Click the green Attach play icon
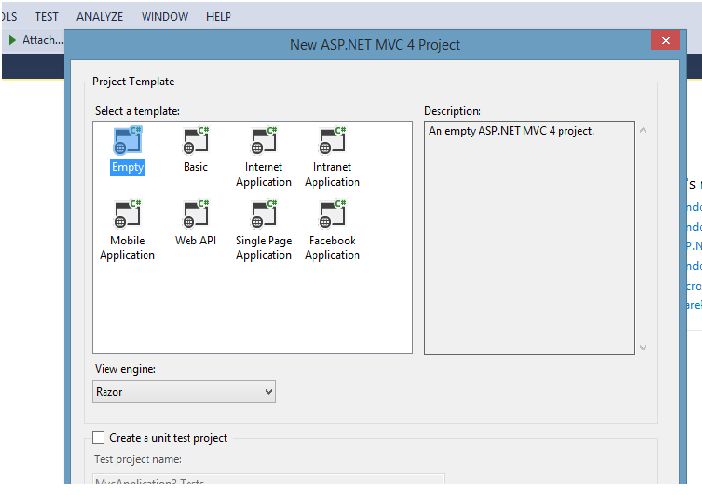Viewport: 702px width, 495px height. tap(12, 40)
